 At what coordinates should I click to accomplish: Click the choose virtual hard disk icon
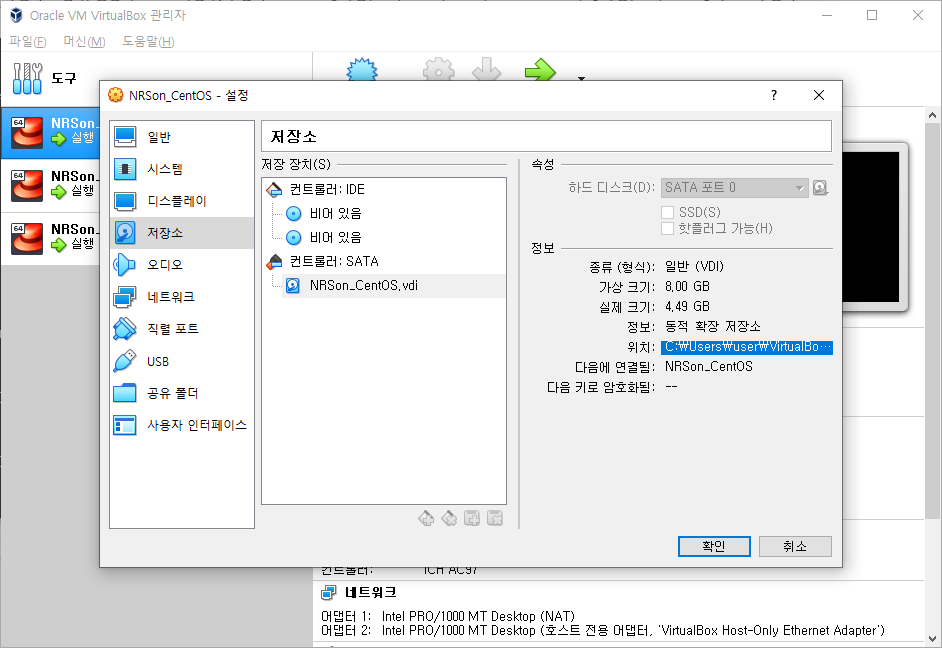click(821, 188)
